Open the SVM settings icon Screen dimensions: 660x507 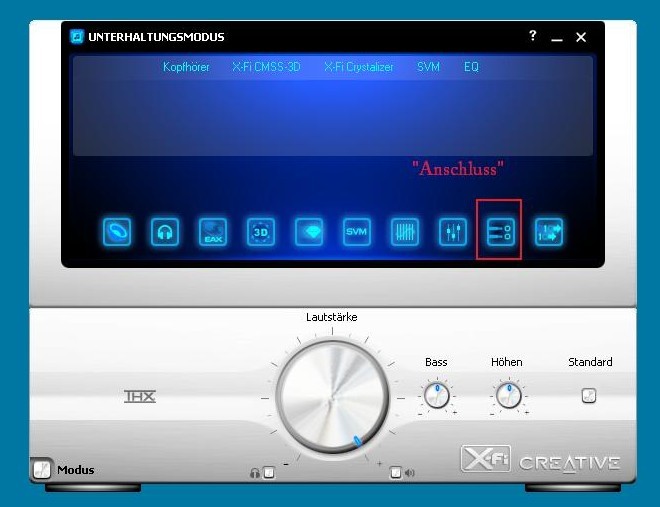pyautogui.click(x=357, y=231)
